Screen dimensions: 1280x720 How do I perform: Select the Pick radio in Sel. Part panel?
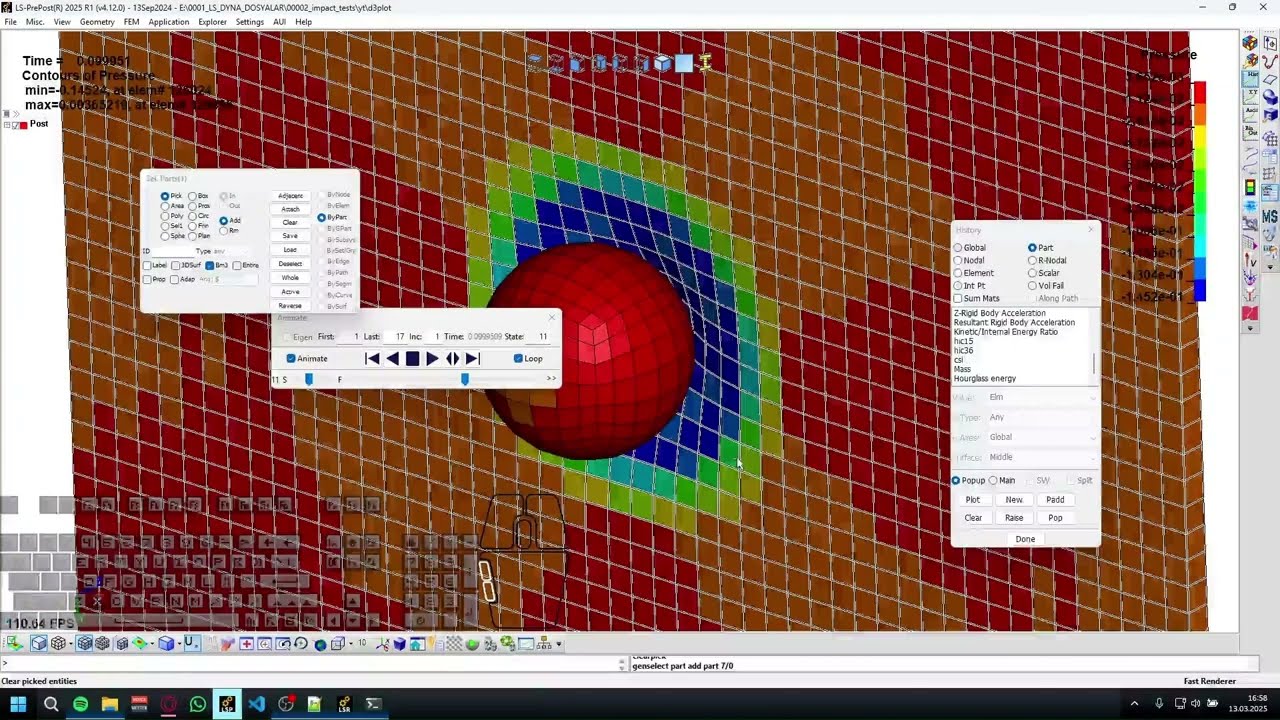[x=165, y=196]
